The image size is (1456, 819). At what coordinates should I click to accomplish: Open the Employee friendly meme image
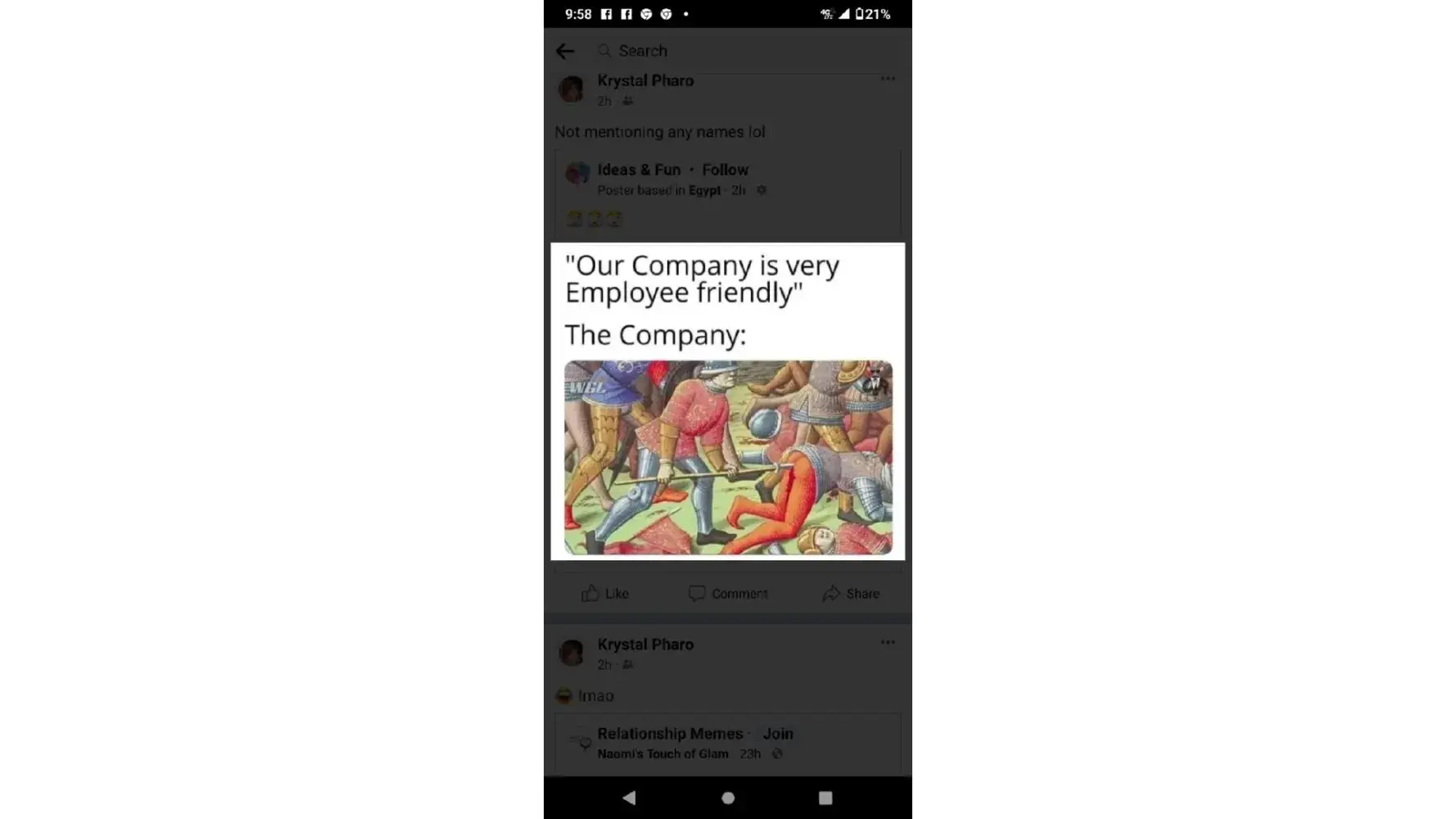[728, 401]
